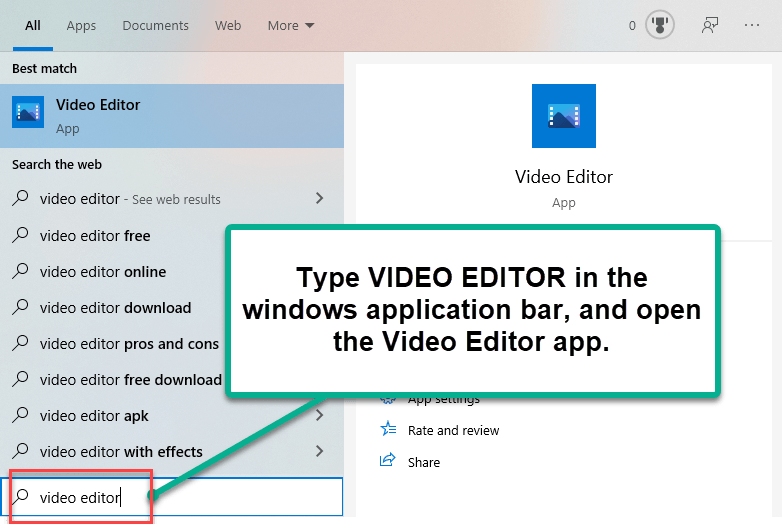Click the large Video Editor preview icon
Viewport: 782px width, 524px height.
click(564, 116)
